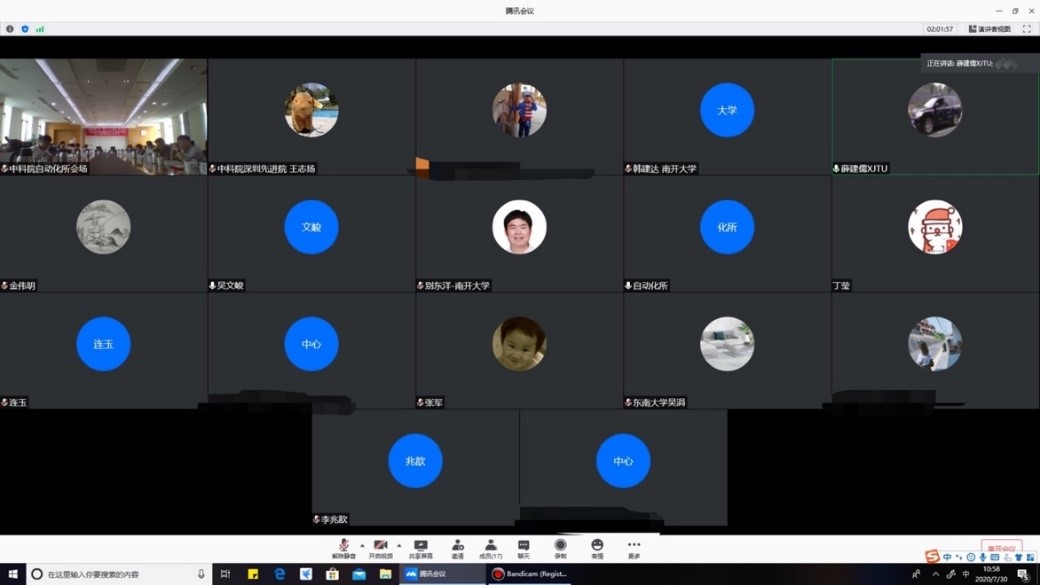The height and width of the screenshot is (585, 1040).
Task: Enter full screen mode
Action: [x=1027, y=29]
